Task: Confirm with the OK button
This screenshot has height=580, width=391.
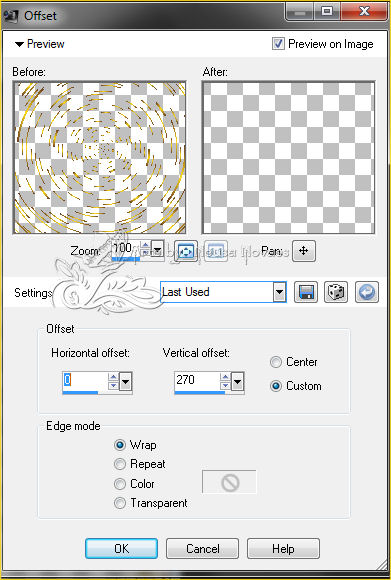Action: coord(121,548)
